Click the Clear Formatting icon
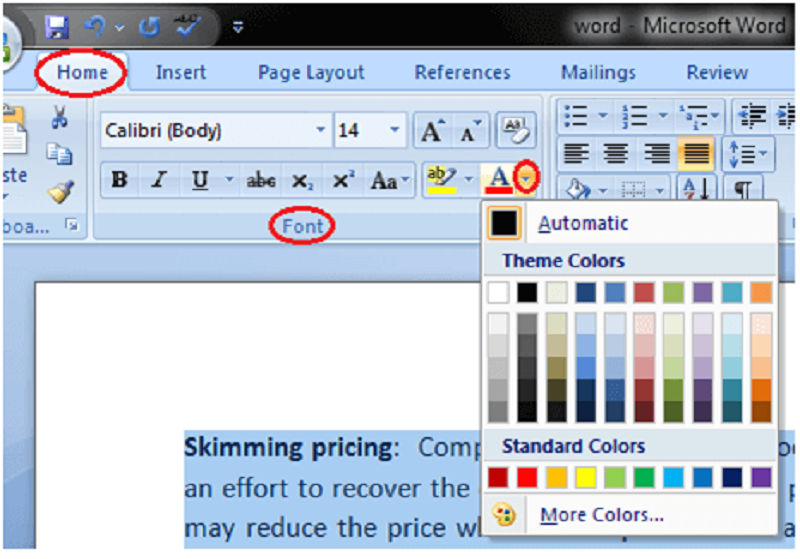This screenshot has height=559, width=800. click(x=515, y=131)
